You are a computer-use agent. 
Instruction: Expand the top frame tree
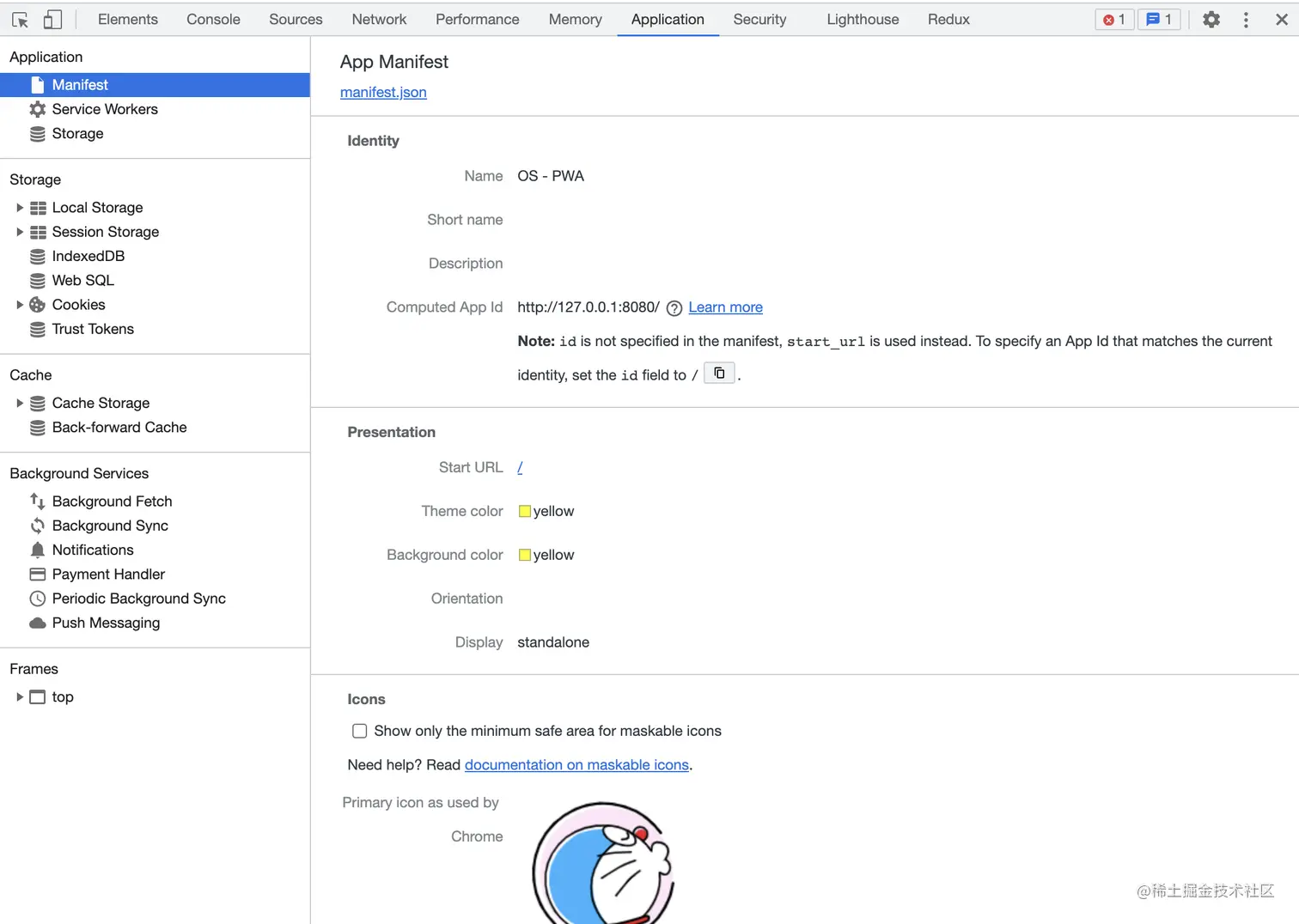19,696
